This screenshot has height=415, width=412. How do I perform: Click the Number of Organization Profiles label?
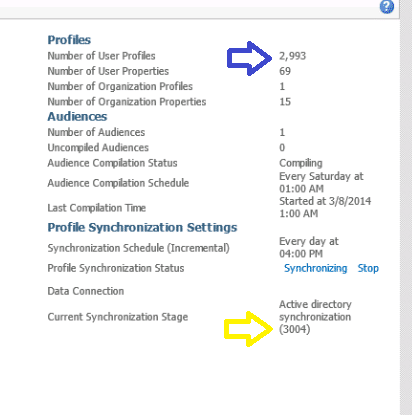point(120,86)
